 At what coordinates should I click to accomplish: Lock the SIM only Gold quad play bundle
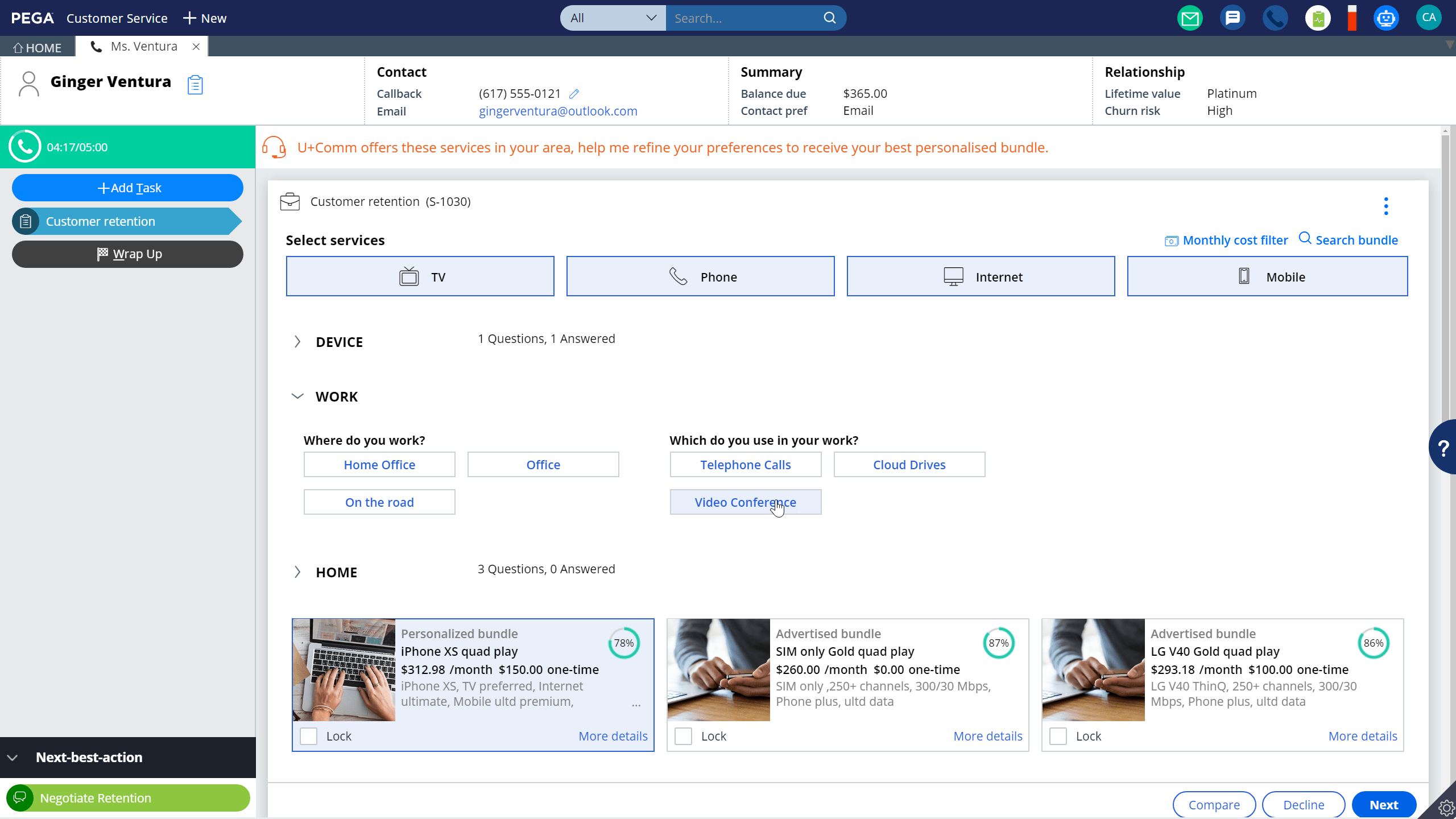click(x=683, y=736)
